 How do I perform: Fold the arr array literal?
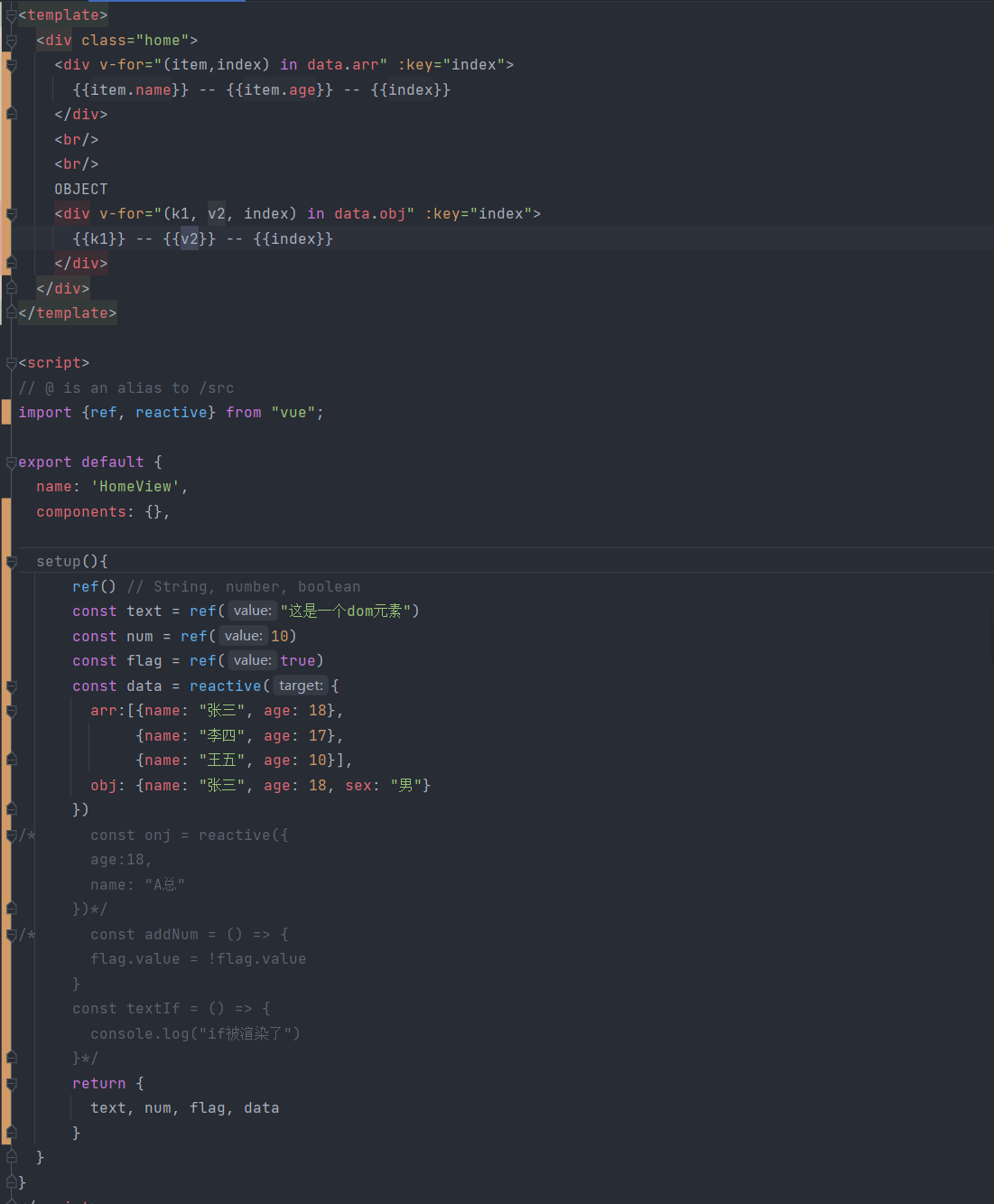tap(12, 711)
